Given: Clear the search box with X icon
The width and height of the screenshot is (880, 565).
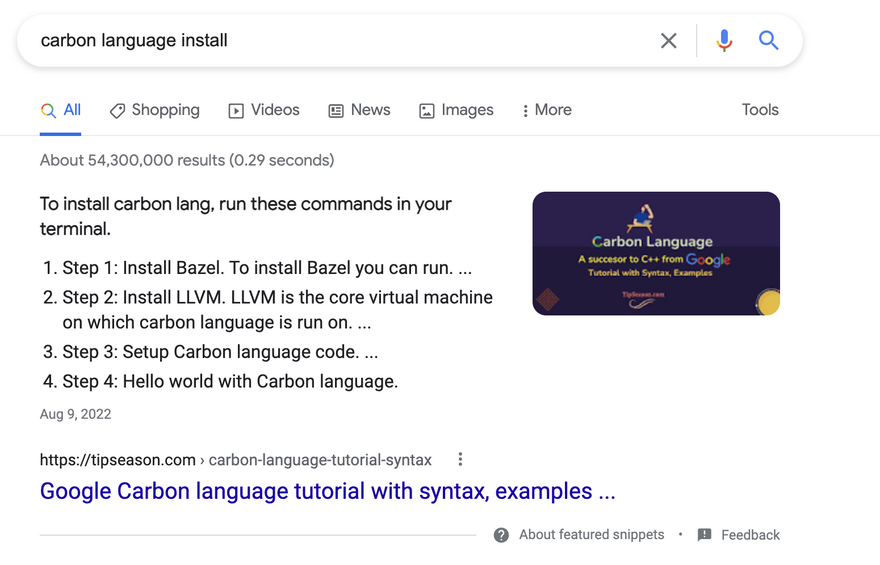Looking at the screenshot, I should [x=668, y=41].
